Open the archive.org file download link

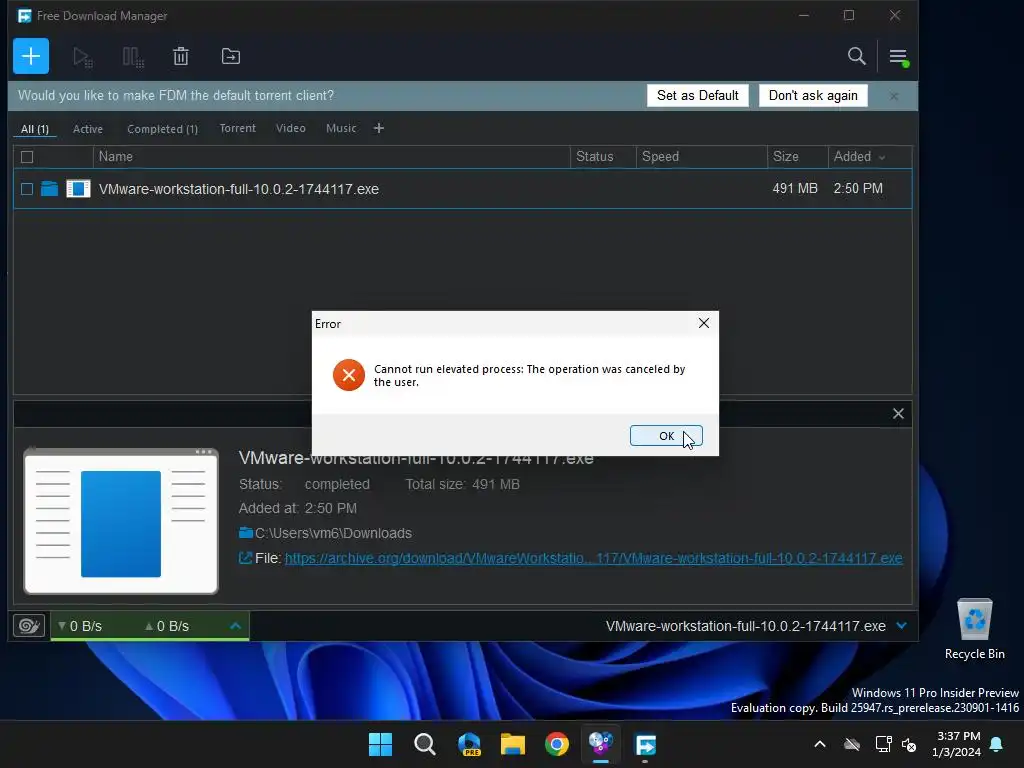coord(594,558)
